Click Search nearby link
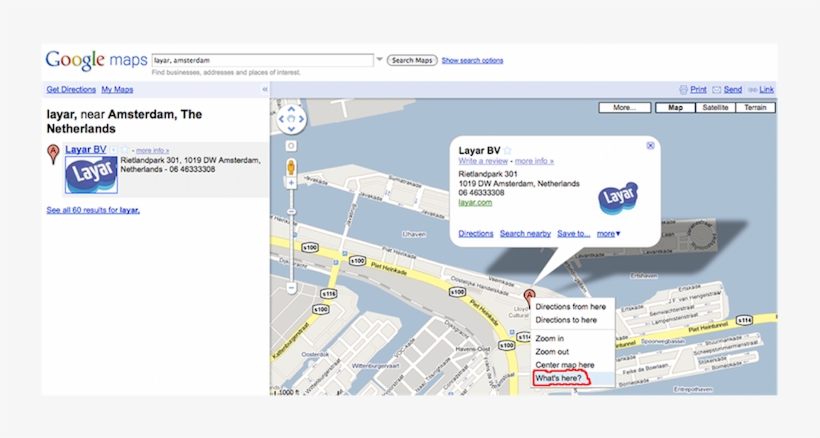The width and height of the screenshot is (820, 438). [525, 234]
